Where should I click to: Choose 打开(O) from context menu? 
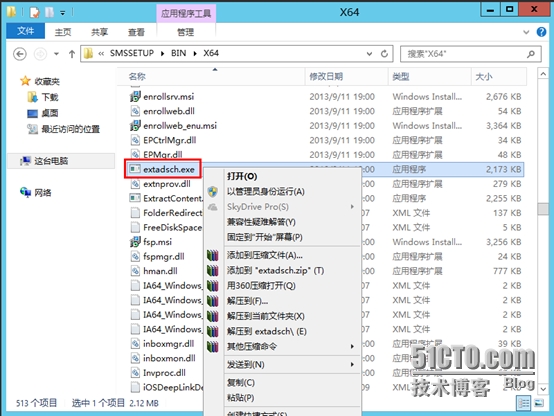click(282, 176)
